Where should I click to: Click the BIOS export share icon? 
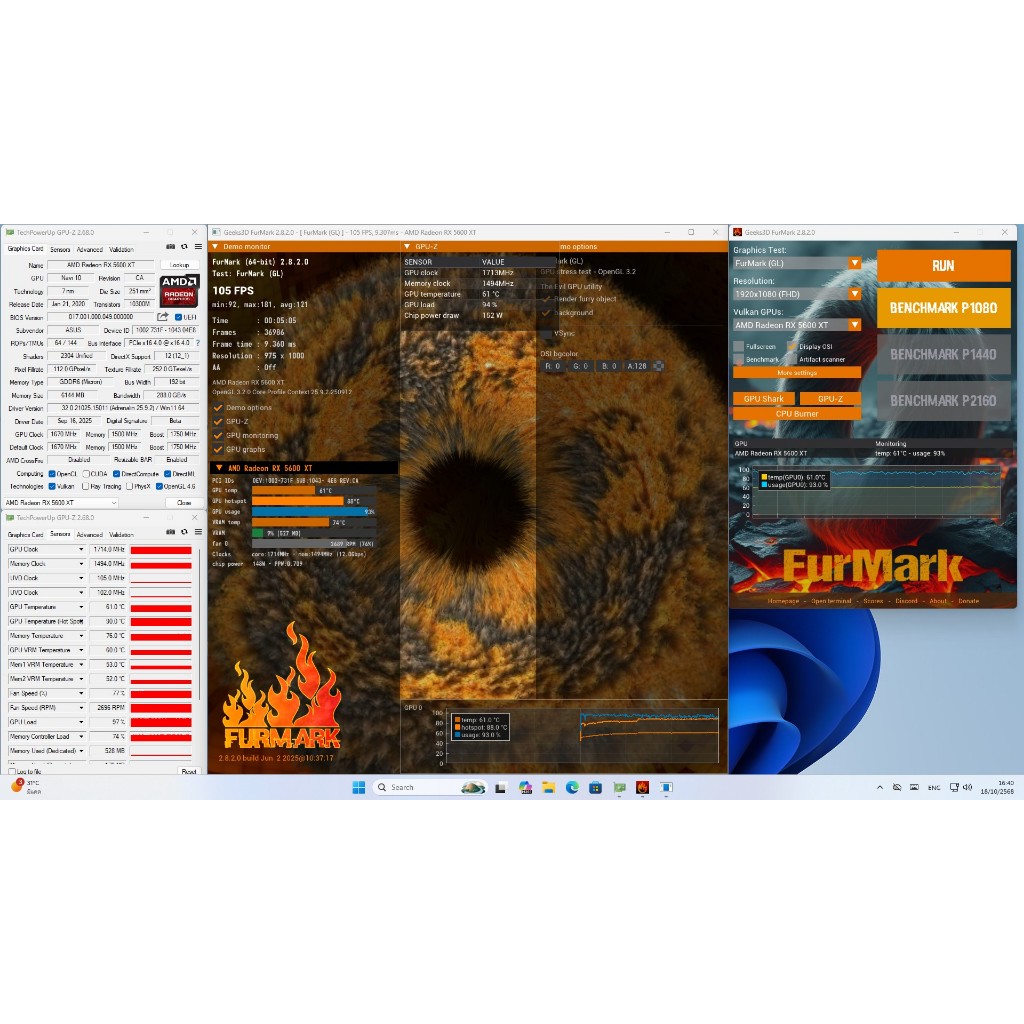pyautogui.click(x=163, y=317)
